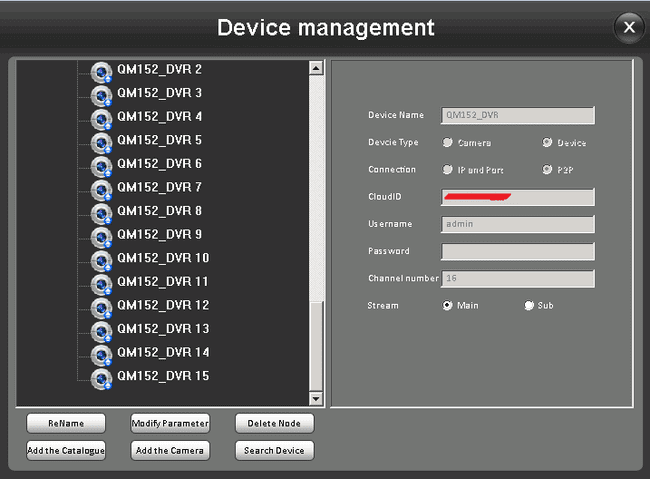Click the Password input field
The width and height of the screenshot is (650, 479).
click(518, 252)
